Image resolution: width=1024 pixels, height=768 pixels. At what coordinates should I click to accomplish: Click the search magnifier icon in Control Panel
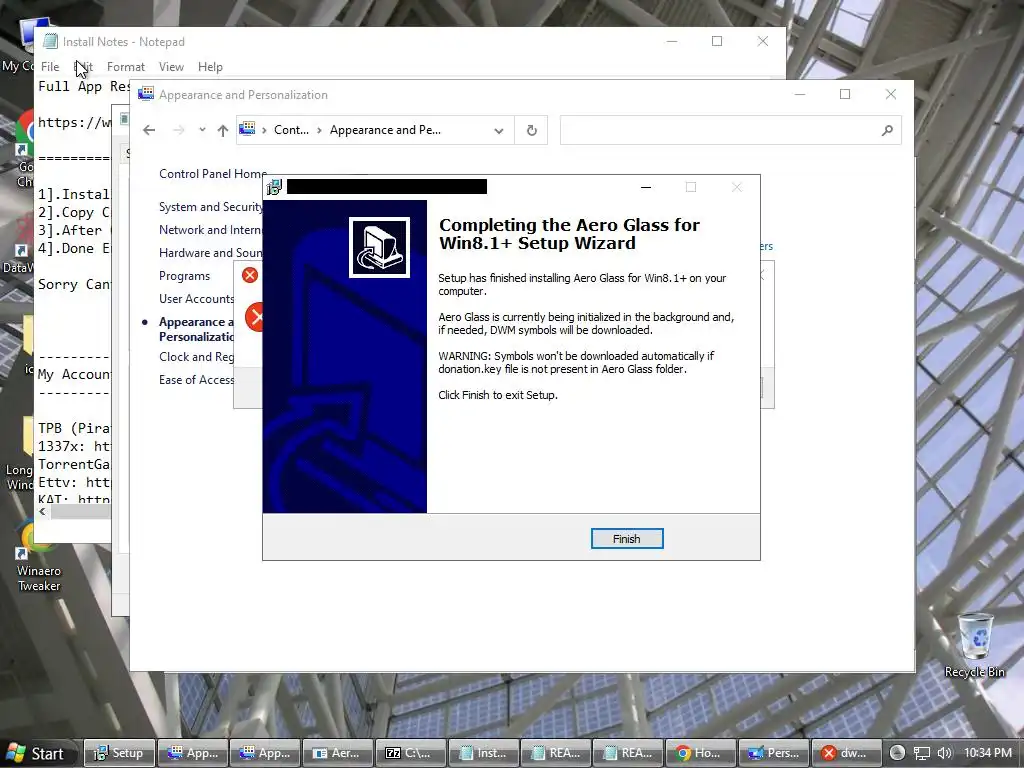pos(887,131)
